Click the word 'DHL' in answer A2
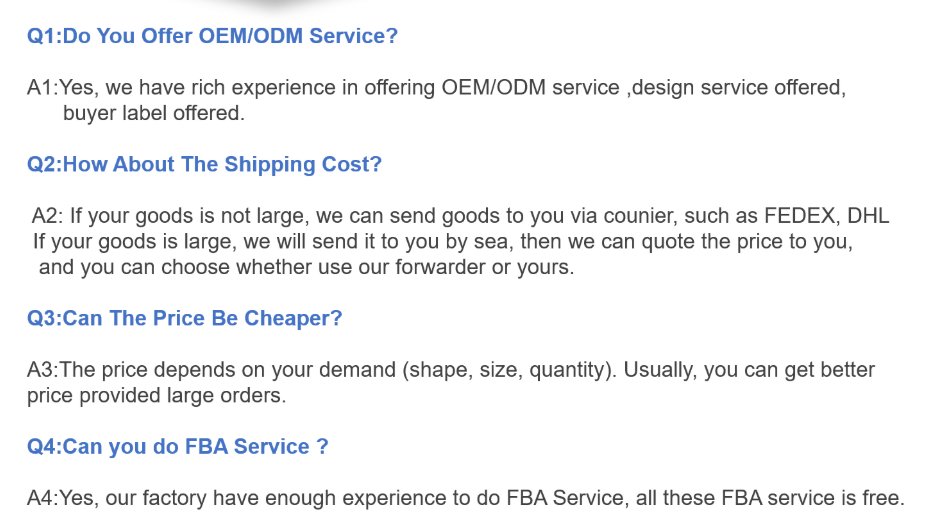The width and height of the screenshot is (927, 525). coord(868,216)
